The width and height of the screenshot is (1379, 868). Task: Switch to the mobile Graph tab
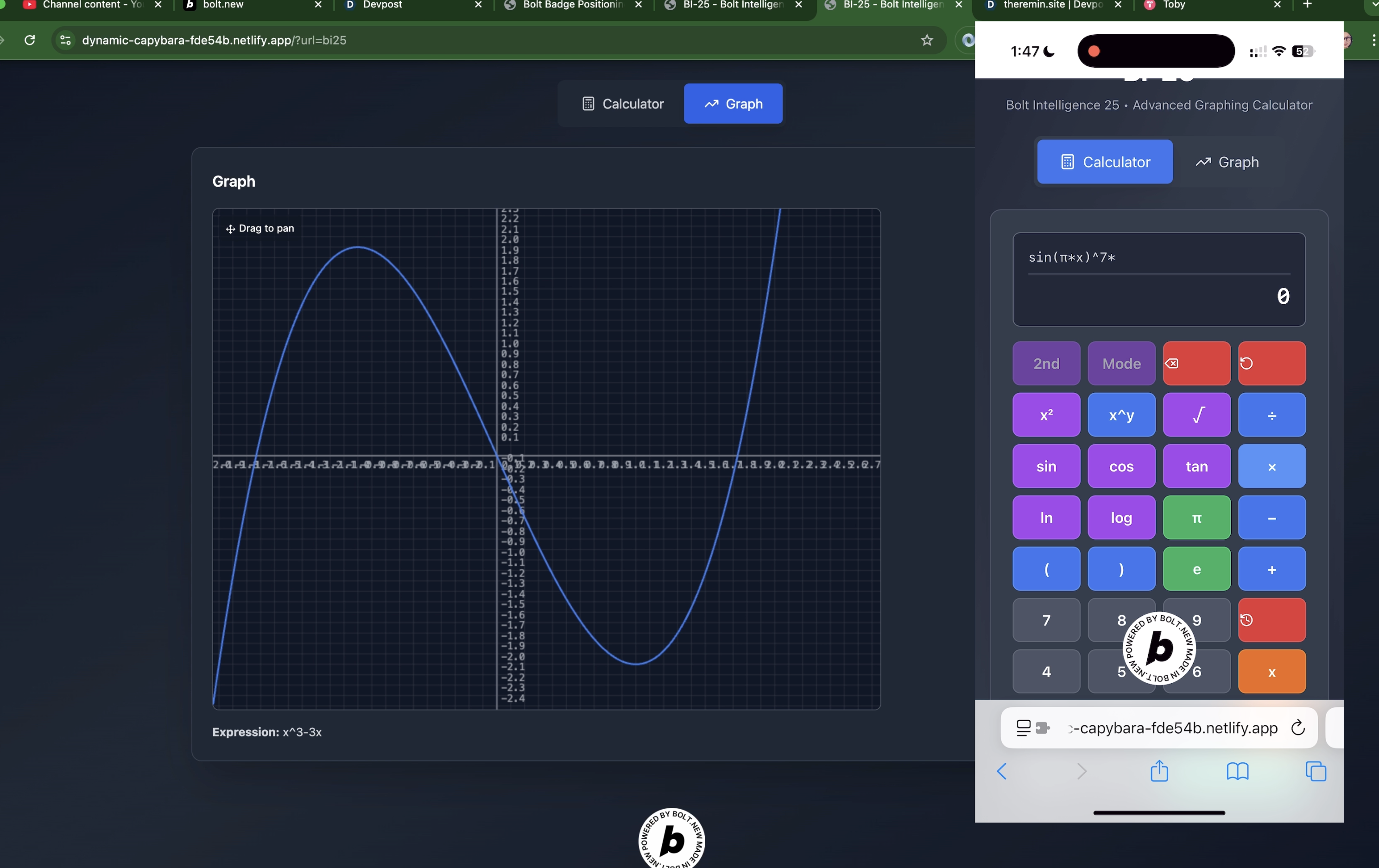coord(1227,162)
